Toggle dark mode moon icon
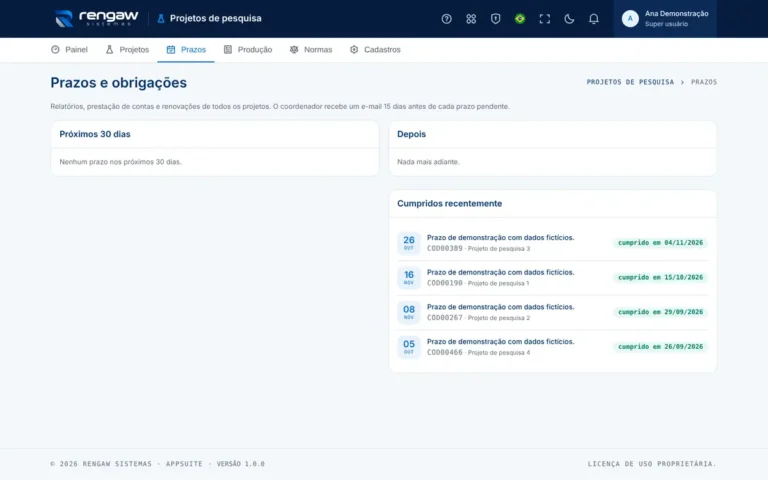 click(569, 19)
